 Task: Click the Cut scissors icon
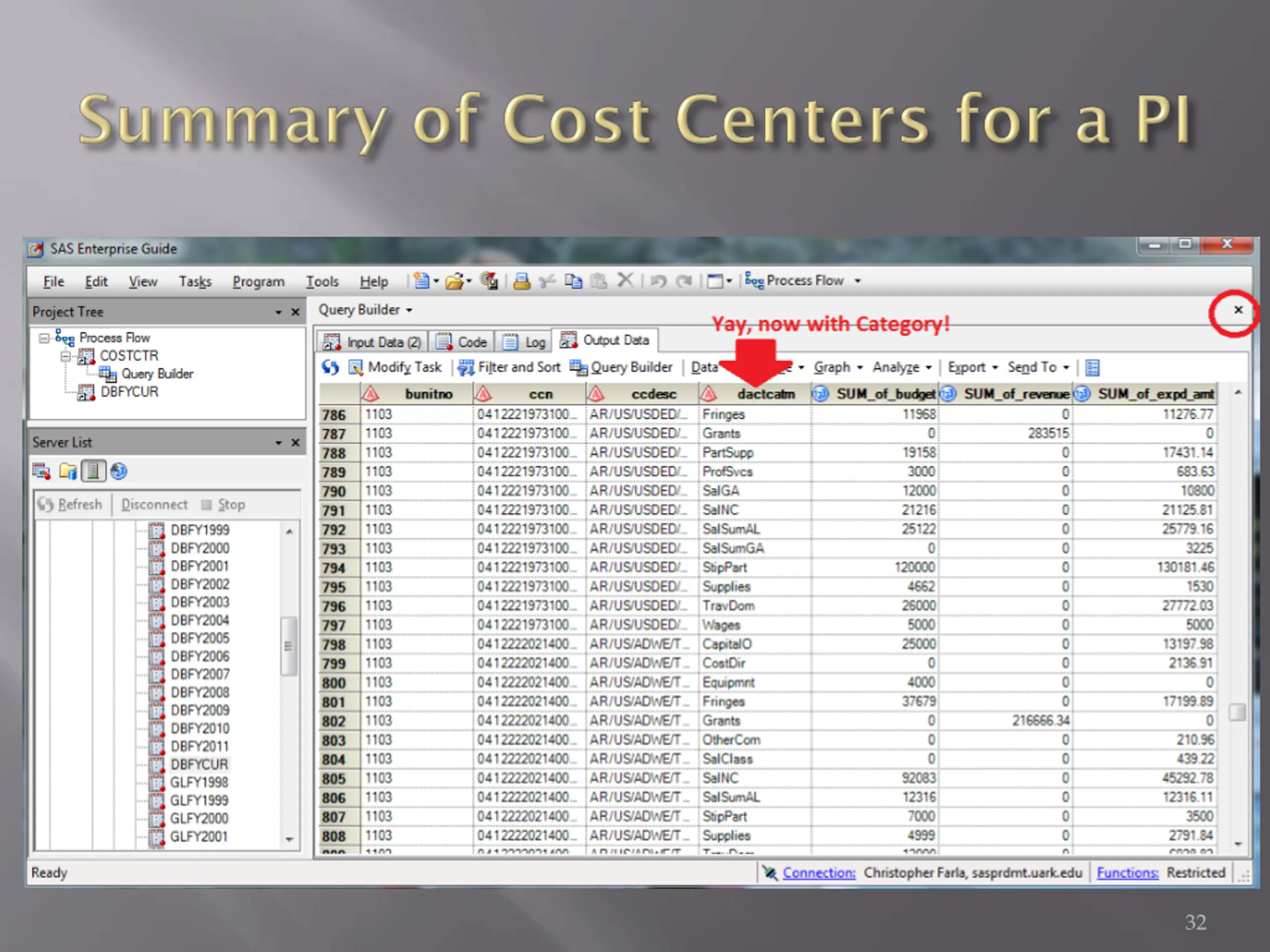pyautogui.click(x=547, y=281)
